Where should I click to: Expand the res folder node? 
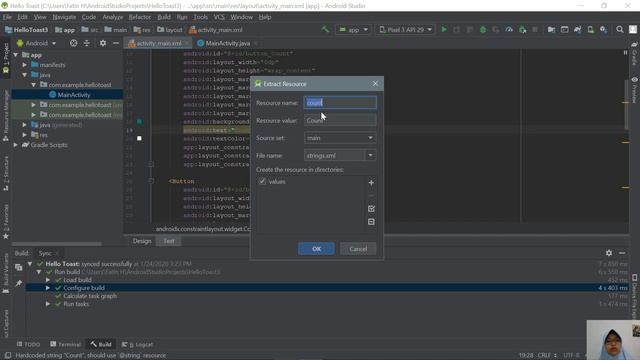25,135
